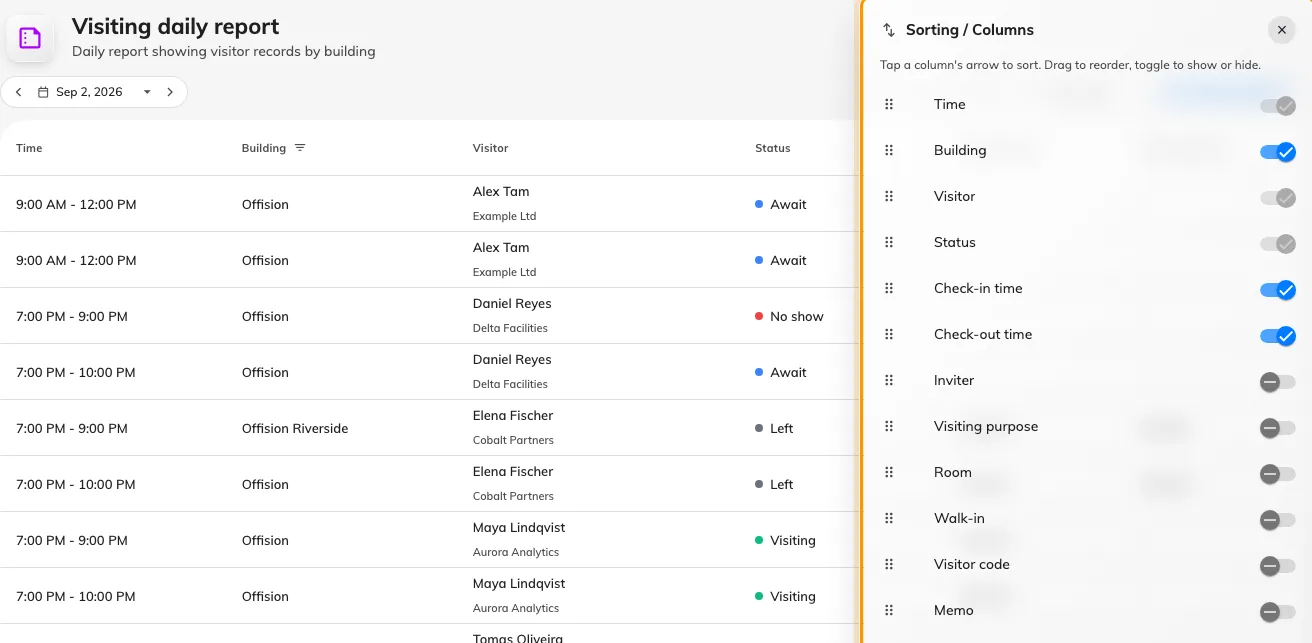Open the Sep 2, 2026 date picker dropdown
This screenshot has width=1312, height=643.
pos(95,92)
